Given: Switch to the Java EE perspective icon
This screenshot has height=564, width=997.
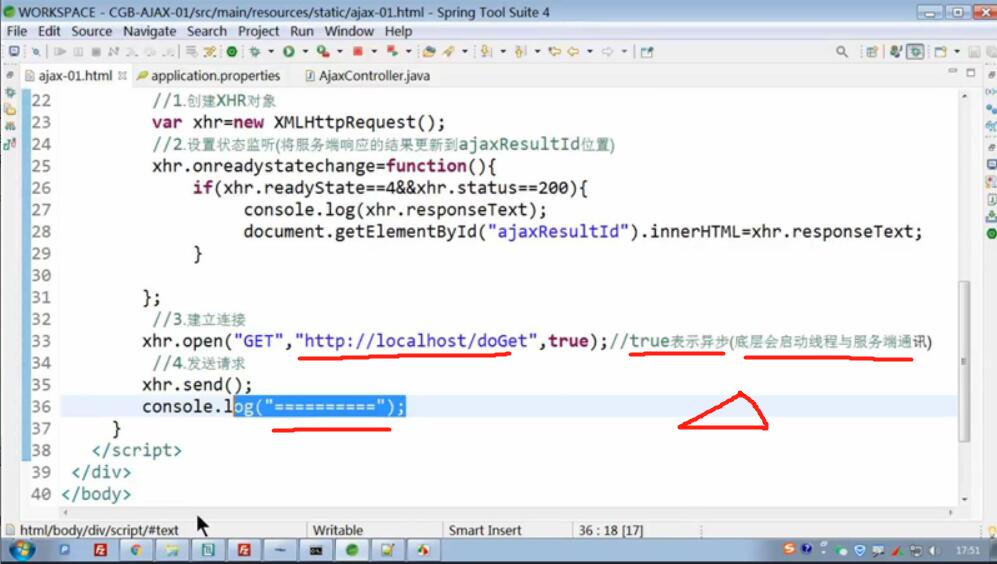Looking at the screenshot, I should click(x=896, y=52).
